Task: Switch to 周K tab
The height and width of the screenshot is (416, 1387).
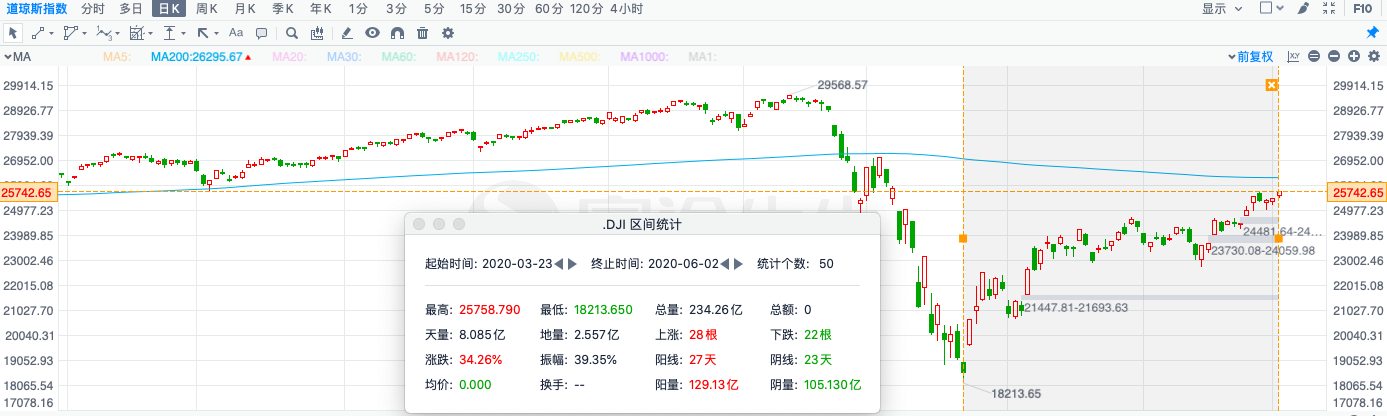Action: (x=207, y=8)
